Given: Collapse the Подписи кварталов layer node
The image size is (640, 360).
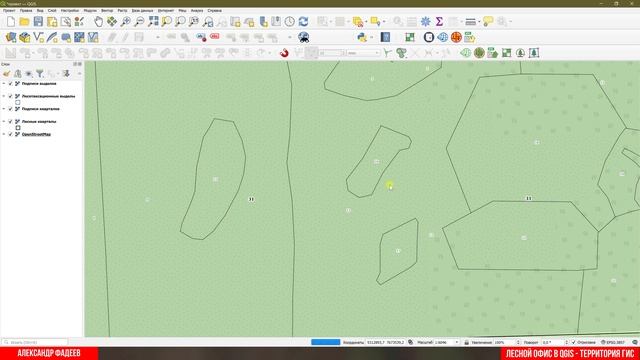Looking at the screenshot, I should pos(4,109).
